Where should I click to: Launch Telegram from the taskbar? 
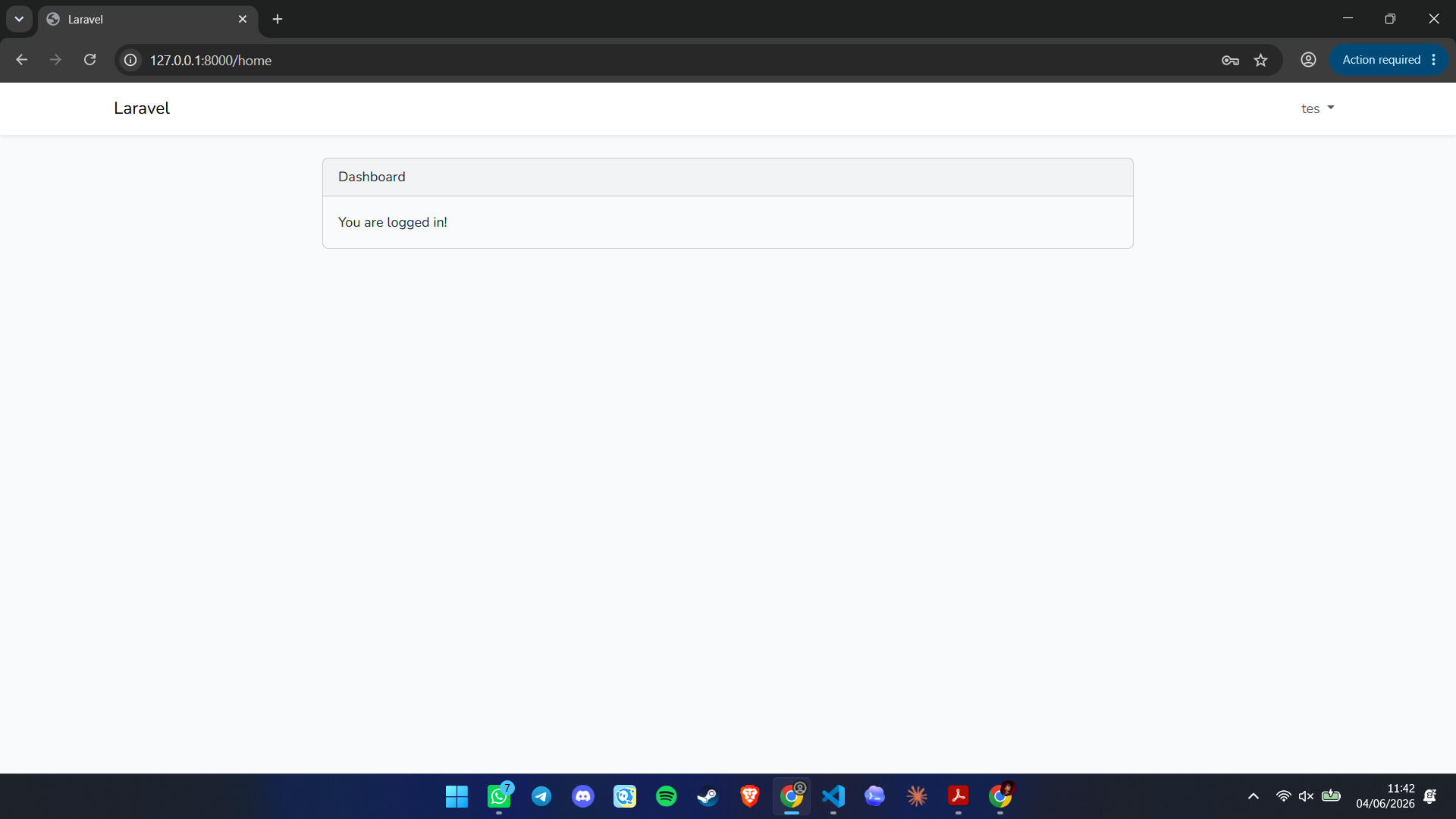click(541, 796)
